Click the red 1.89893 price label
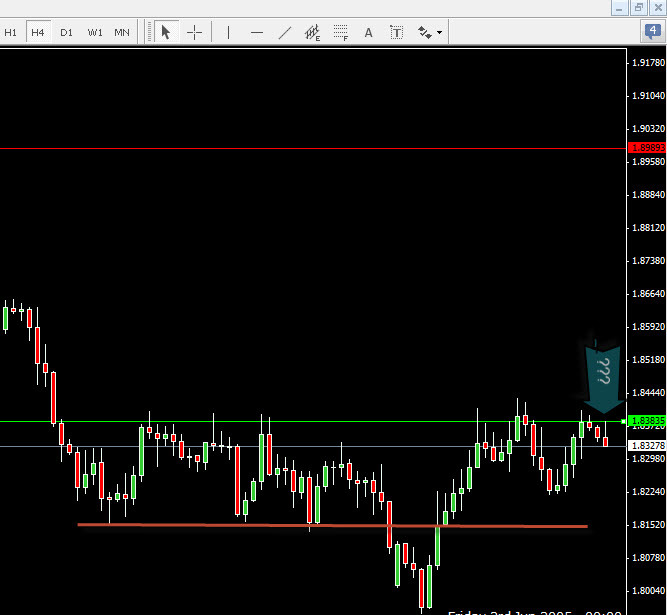This screenshot has width=667, height=615. click(x=647, y=148)
